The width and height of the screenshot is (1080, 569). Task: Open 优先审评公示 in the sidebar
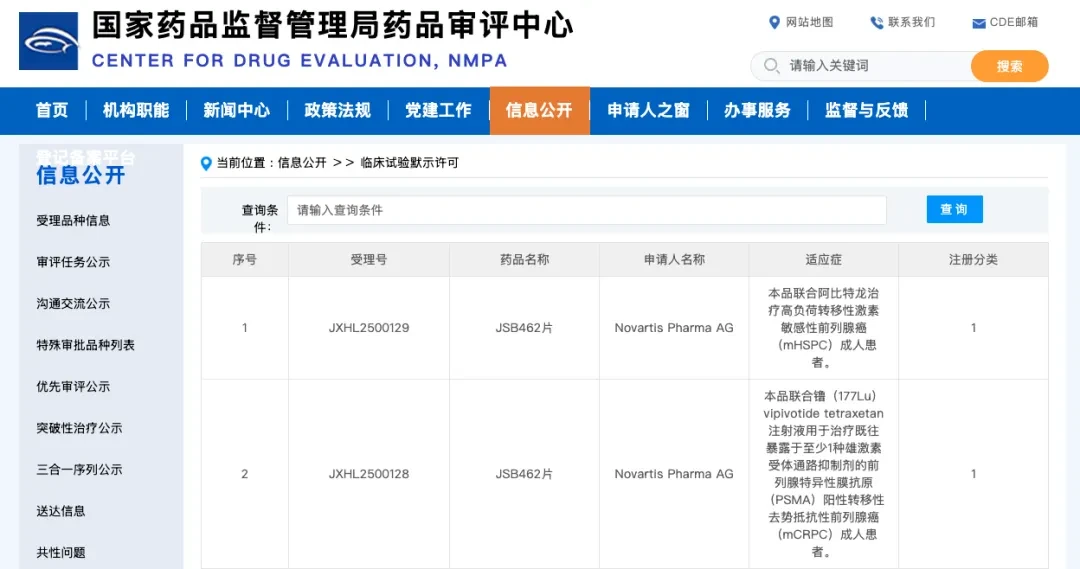73,386
